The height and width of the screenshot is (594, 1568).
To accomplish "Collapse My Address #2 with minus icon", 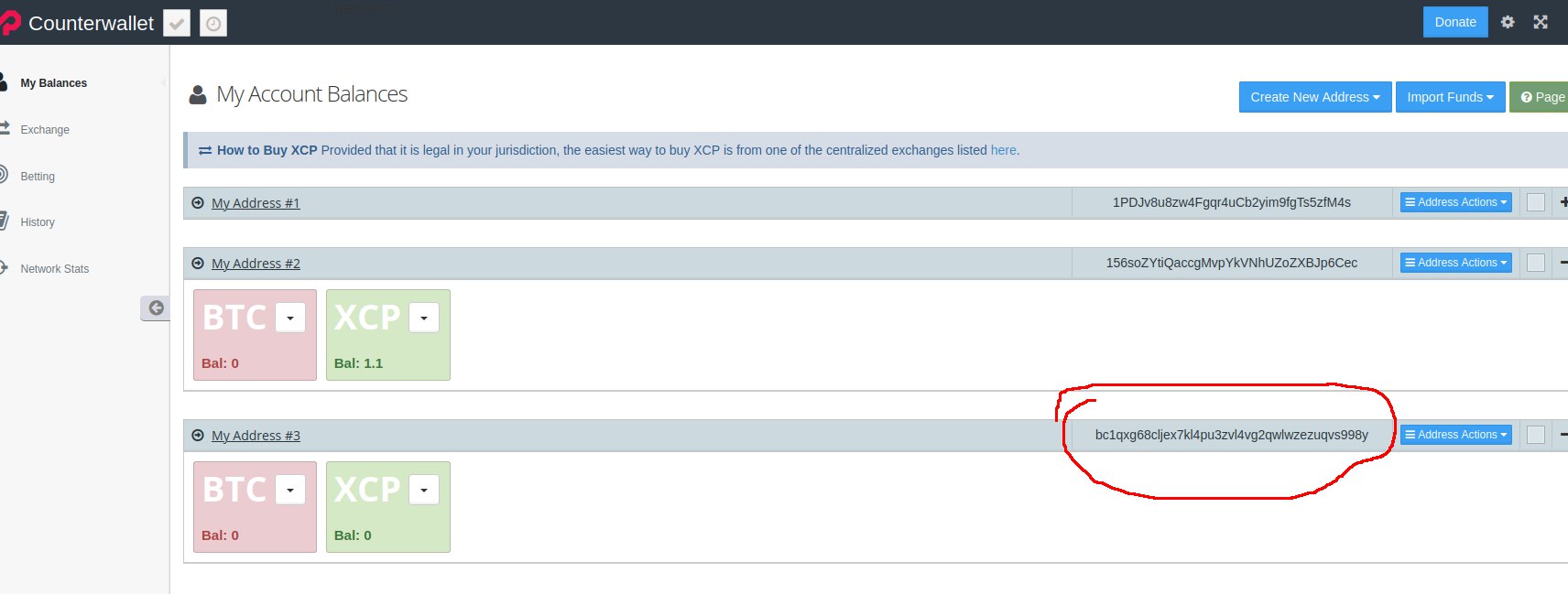I will point(1563,263).
